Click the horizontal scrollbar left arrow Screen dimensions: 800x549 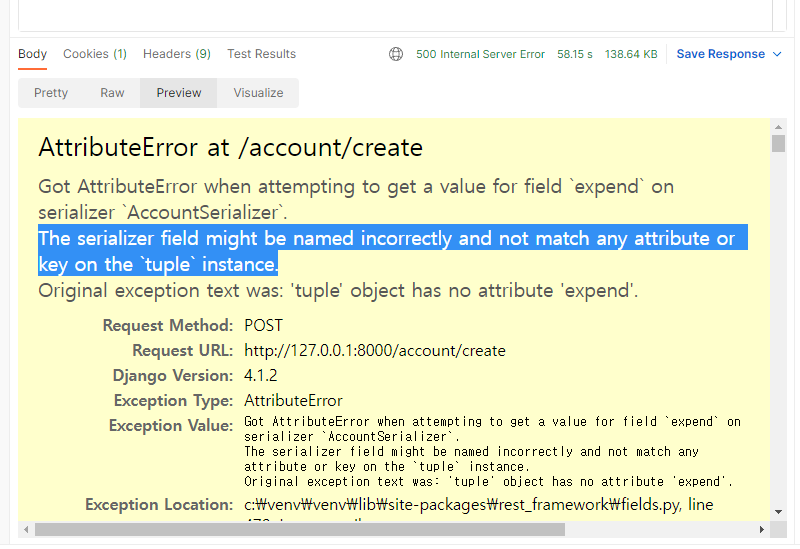[x=26, y=530]
